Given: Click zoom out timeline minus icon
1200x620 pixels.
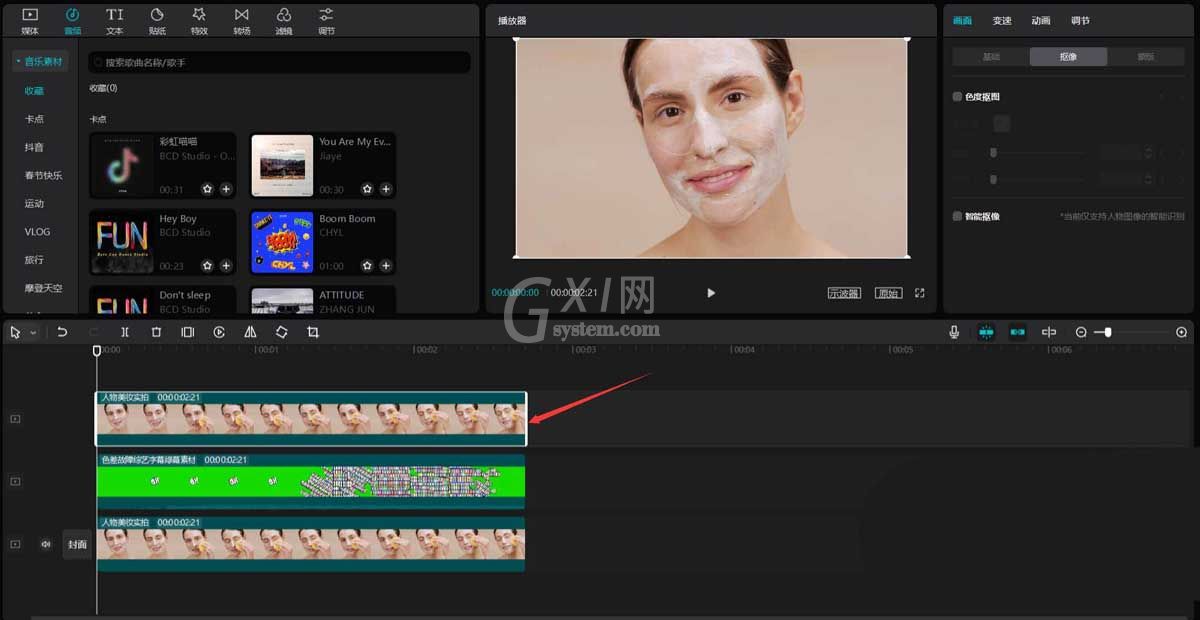Looking at the screenshot, I should pos(1081,332).
